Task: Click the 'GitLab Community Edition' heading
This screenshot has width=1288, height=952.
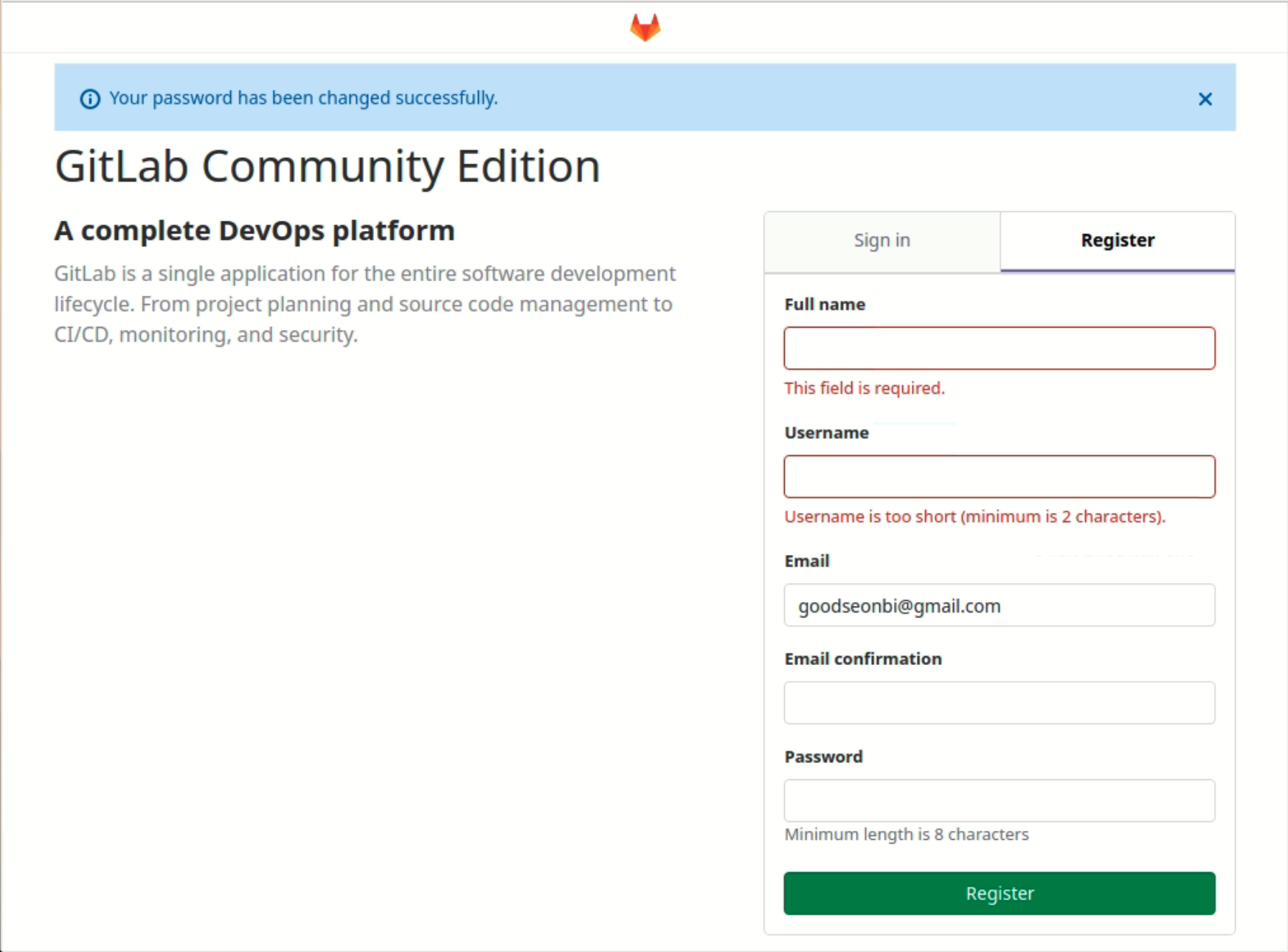Action: click(328, 167)
